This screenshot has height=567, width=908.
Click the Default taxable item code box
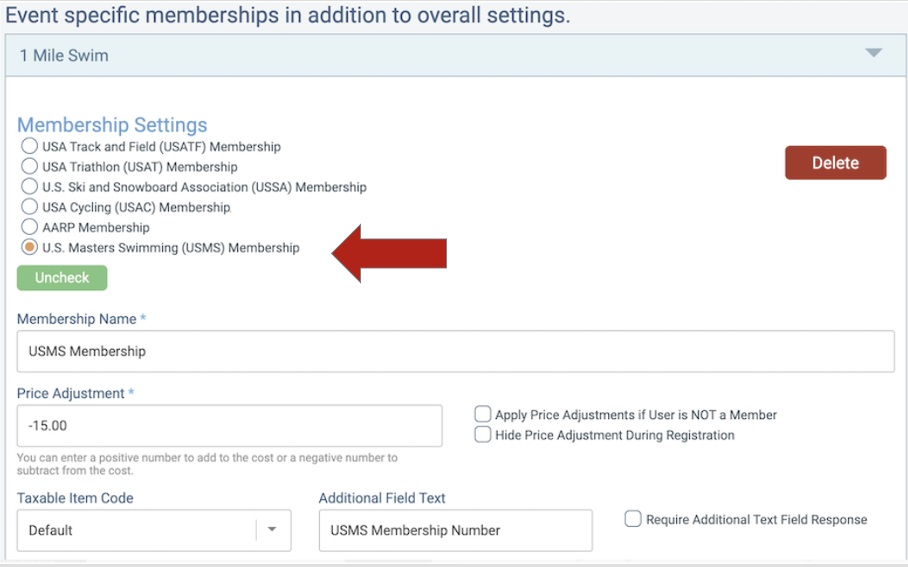tap(135, 530)
